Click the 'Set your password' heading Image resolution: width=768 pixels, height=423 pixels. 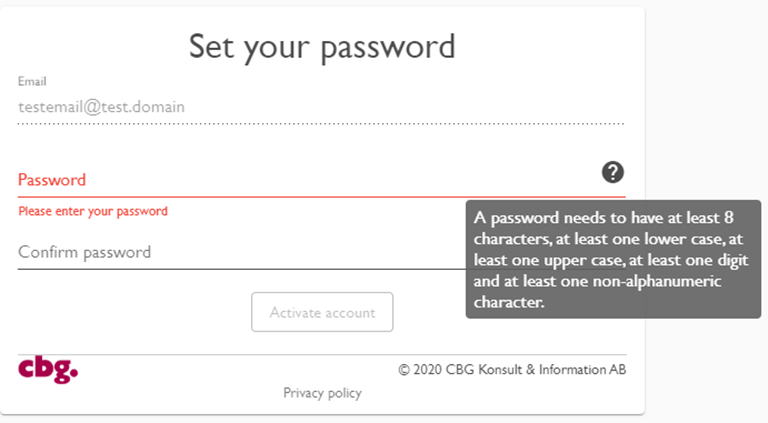(x=322, y=47)
